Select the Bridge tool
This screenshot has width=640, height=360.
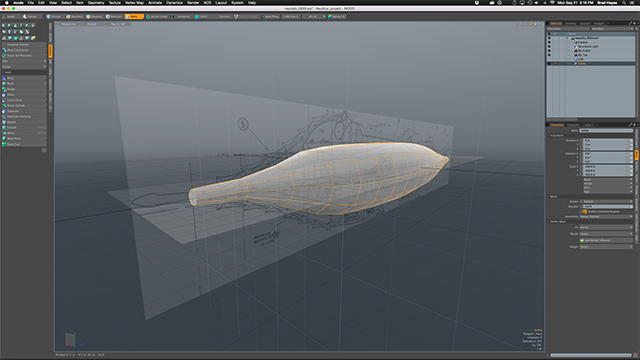click(x=24, y=89)
